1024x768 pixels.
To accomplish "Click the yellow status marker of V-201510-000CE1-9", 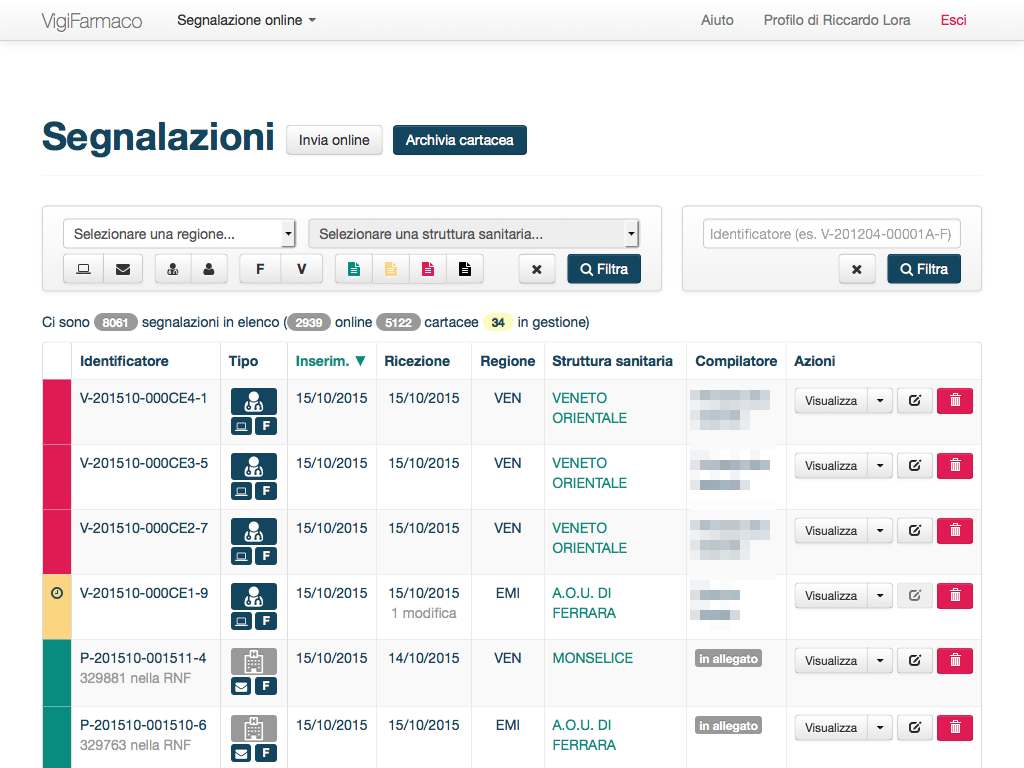I will [x=57, y=607].
